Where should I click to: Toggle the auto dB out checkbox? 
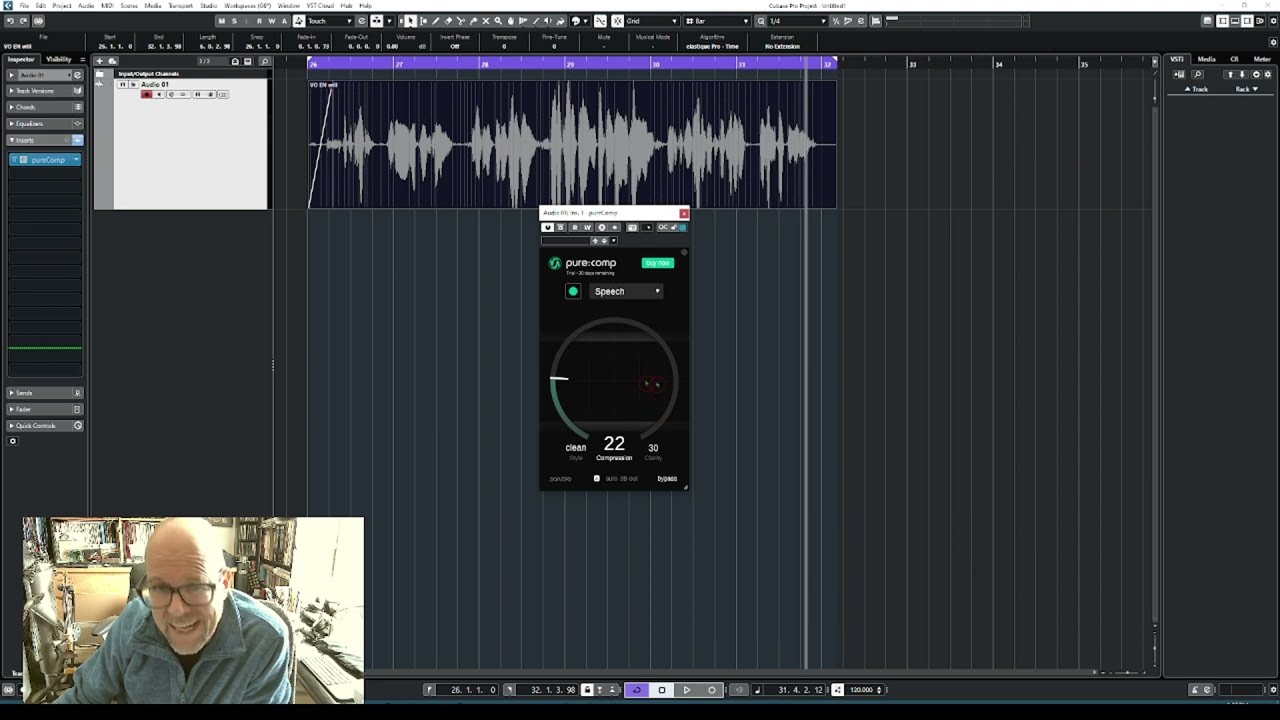point(597,479)
